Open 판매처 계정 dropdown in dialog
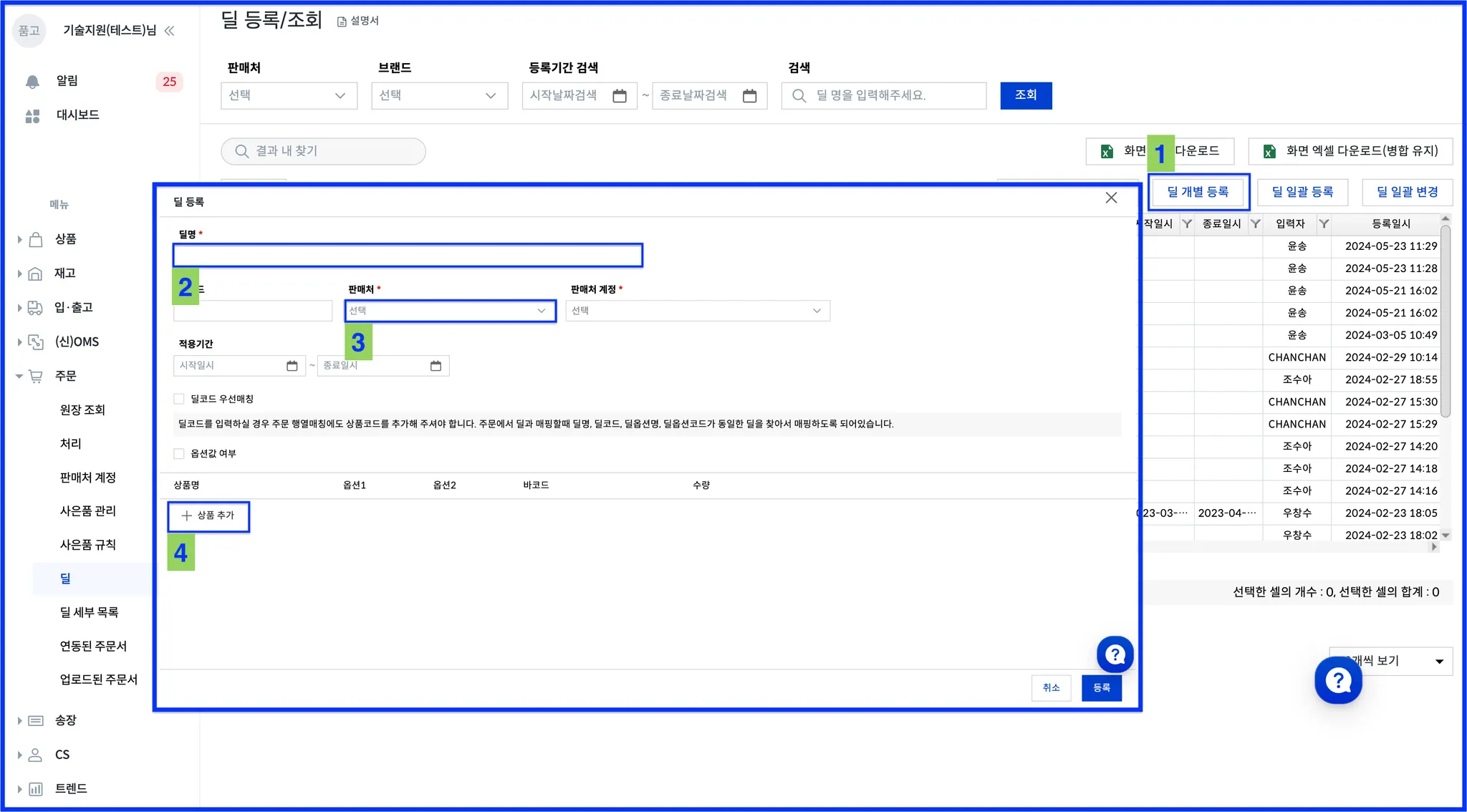 (697, 311)
